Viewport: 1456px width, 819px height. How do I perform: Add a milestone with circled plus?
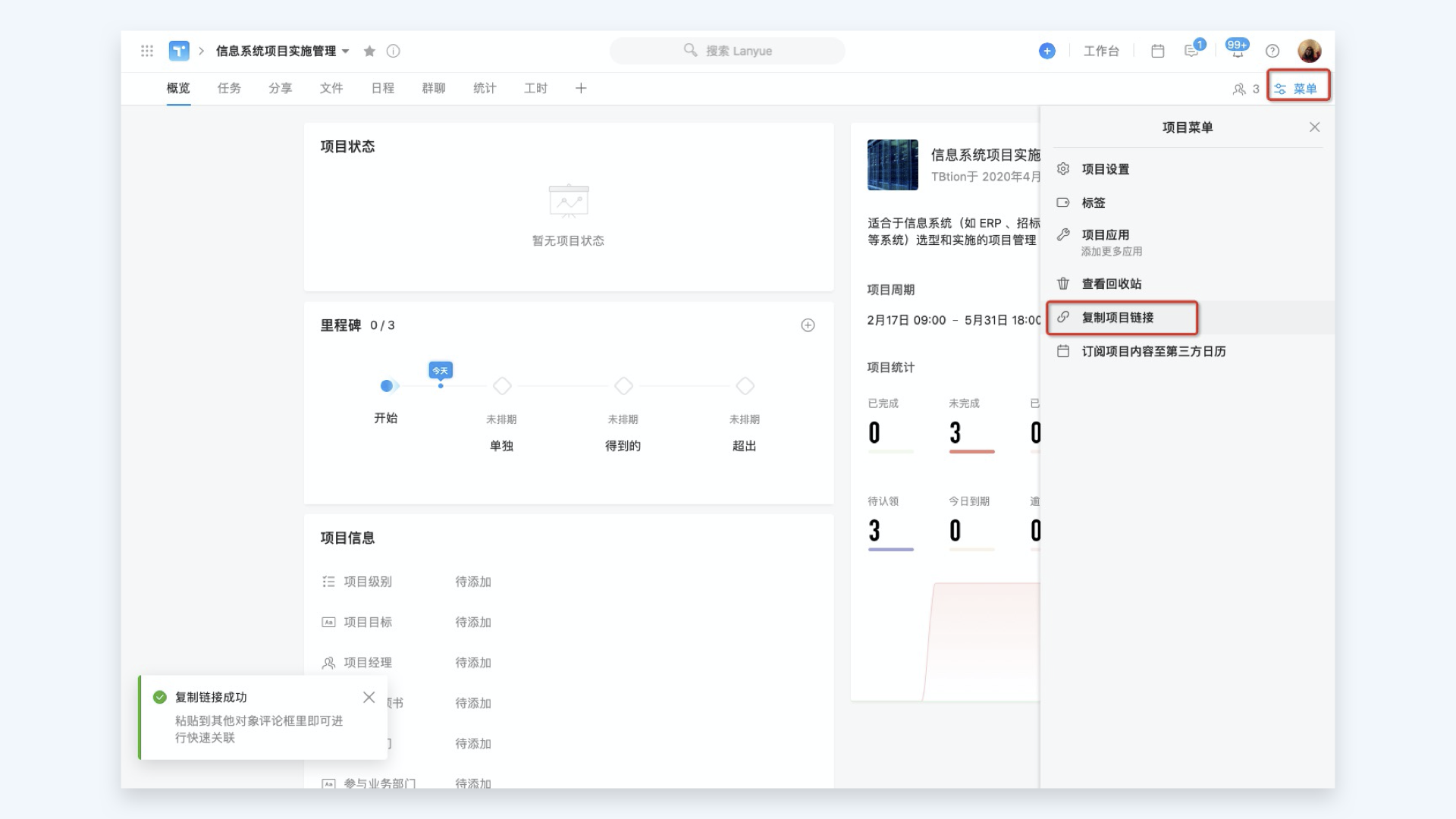pyautogui.click(x=808, y=325)
